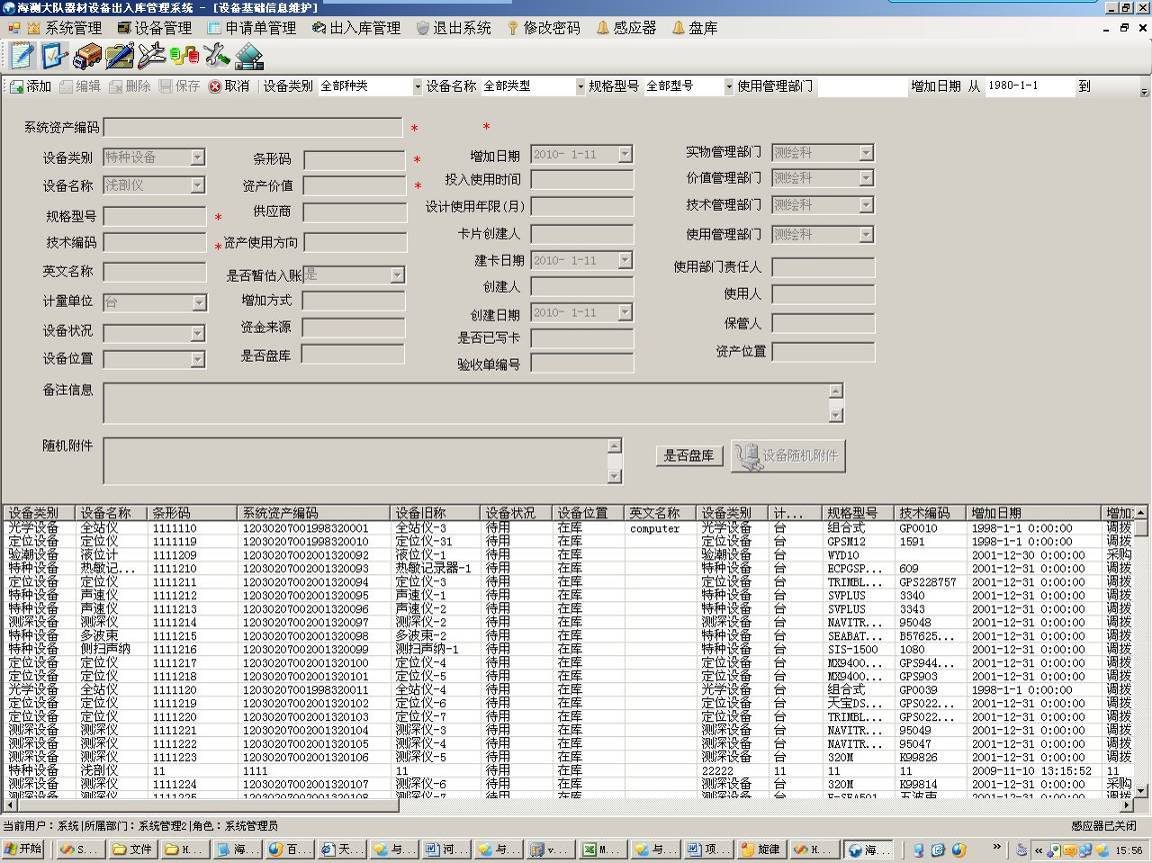Open the 出入库管理 menu

pos(356,28)
